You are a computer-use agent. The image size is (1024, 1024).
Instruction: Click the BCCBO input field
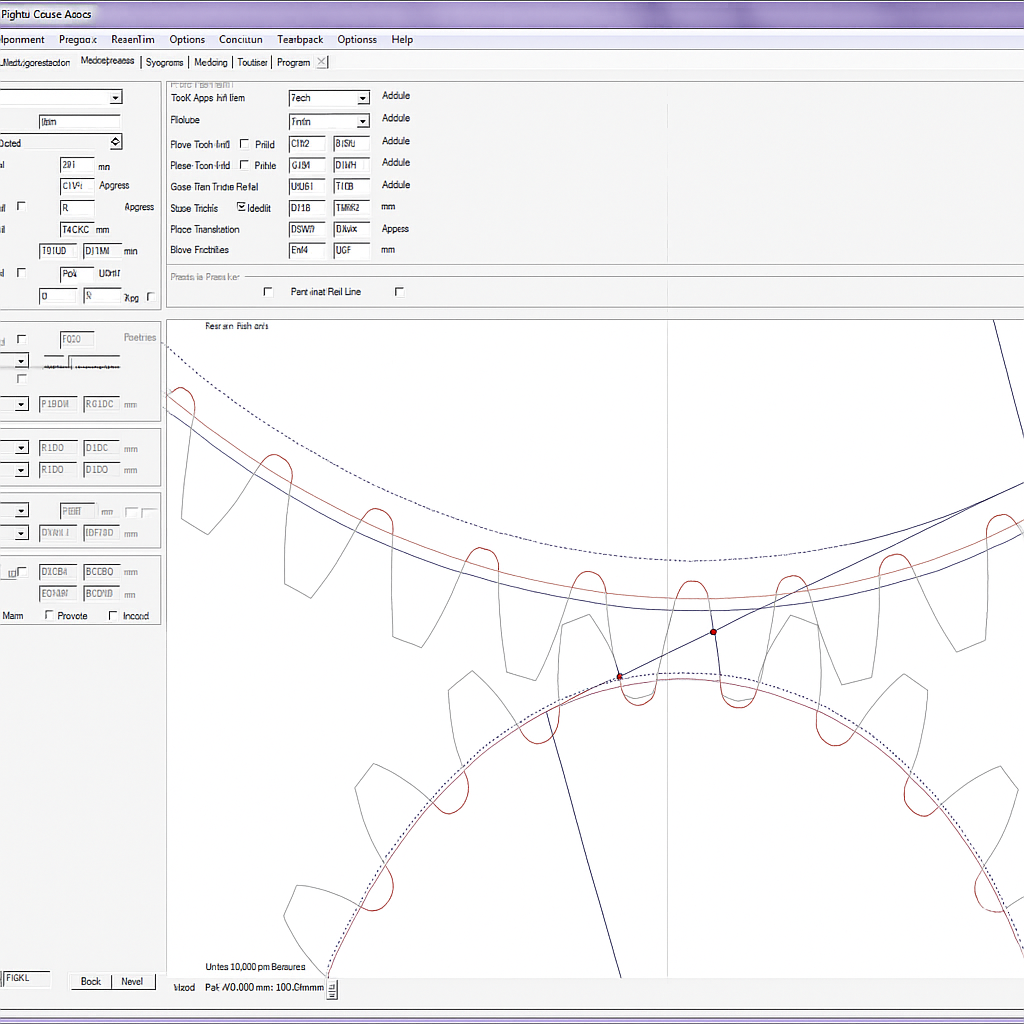(101, 572)
